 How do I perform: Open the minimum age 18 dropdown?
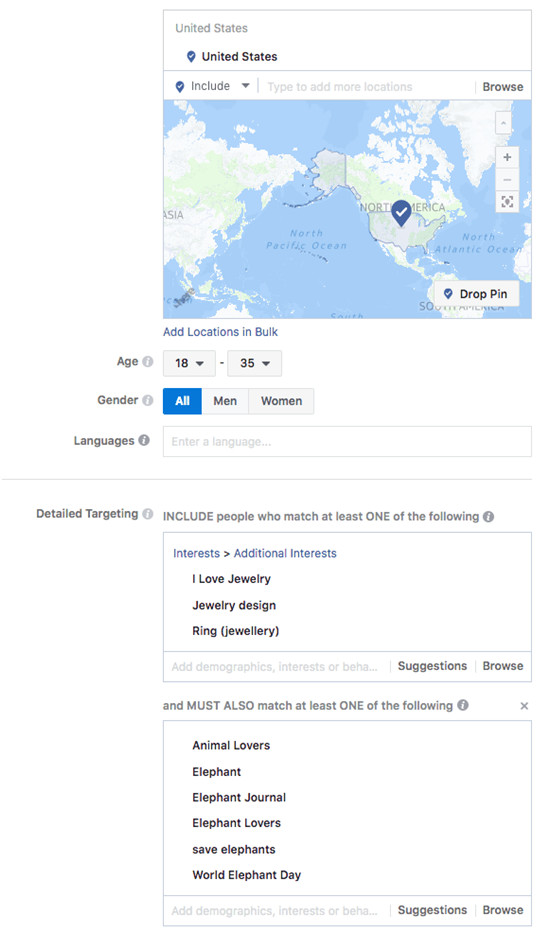click(x=189, y=363)
